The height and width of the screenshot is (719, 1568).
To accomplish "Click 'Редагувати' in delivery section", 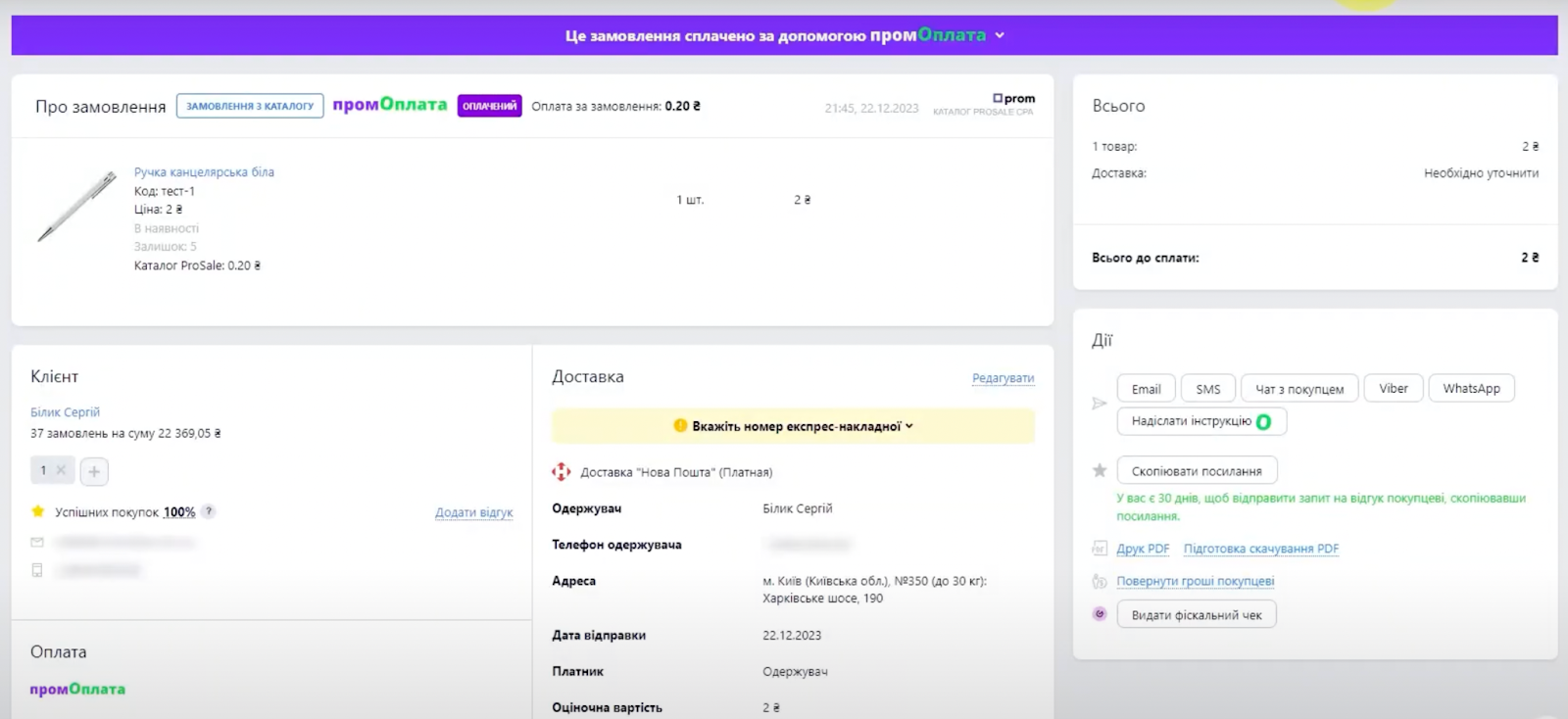I will tap(1003, 378).
